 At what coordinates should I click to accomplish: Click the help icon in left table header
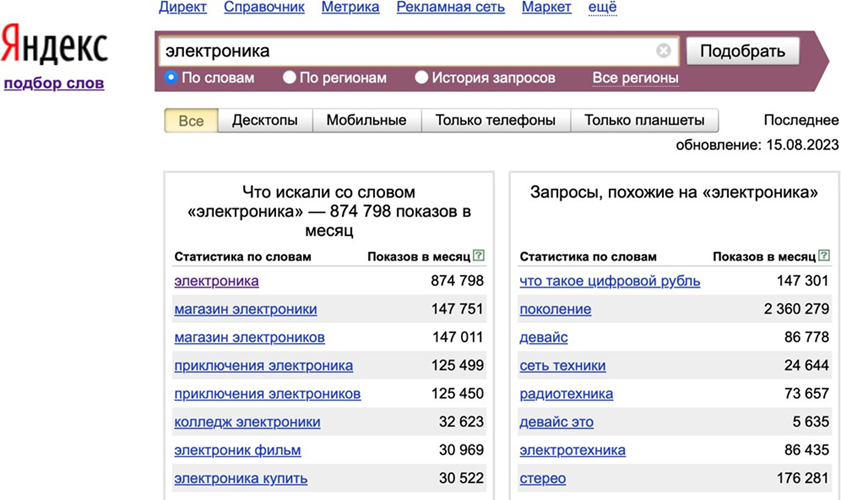coord(478,256)
